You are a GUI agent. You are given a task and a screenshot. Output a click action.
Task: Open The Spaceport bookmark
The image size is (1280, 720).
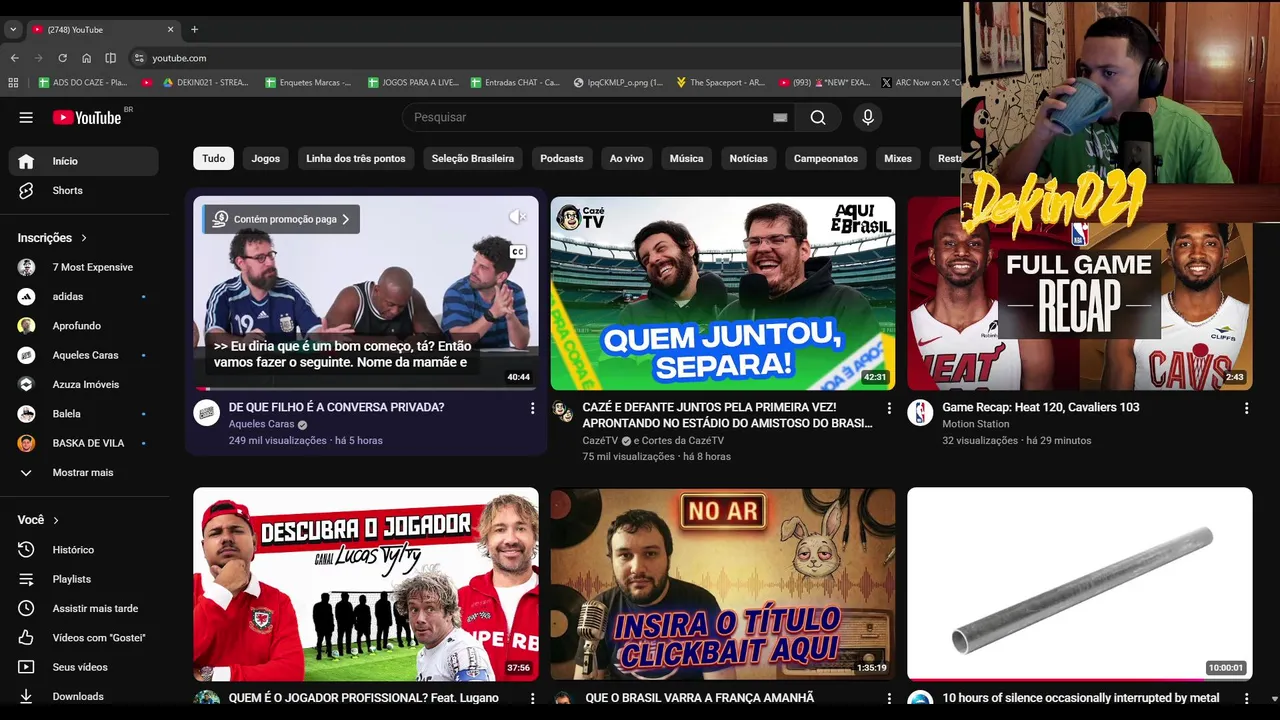[721, 83]
